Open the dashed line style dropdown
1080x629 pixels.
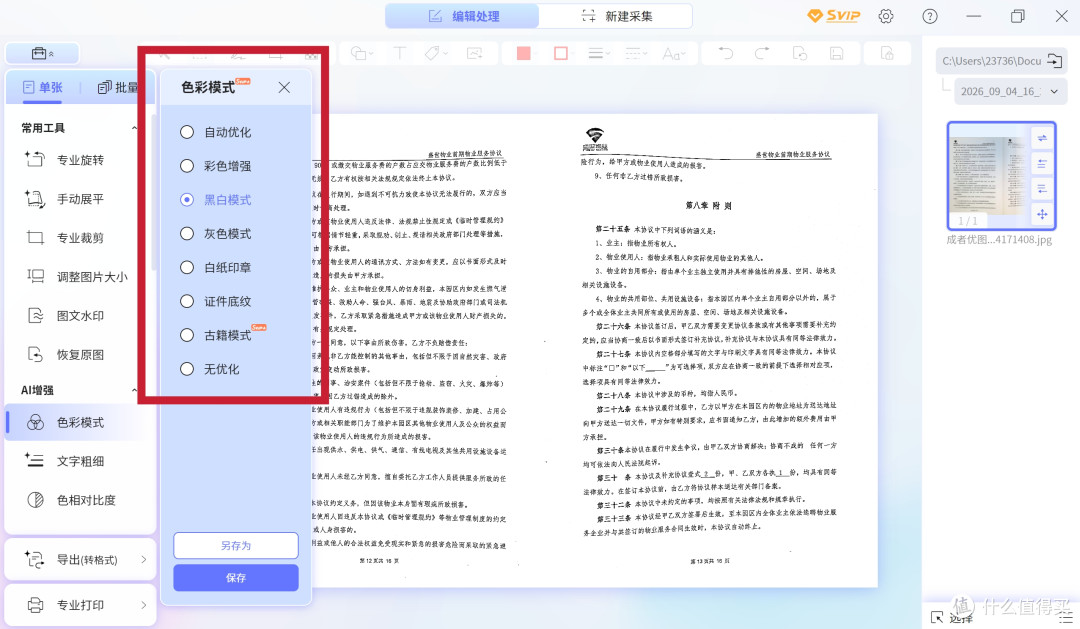(x=634, y=54)
